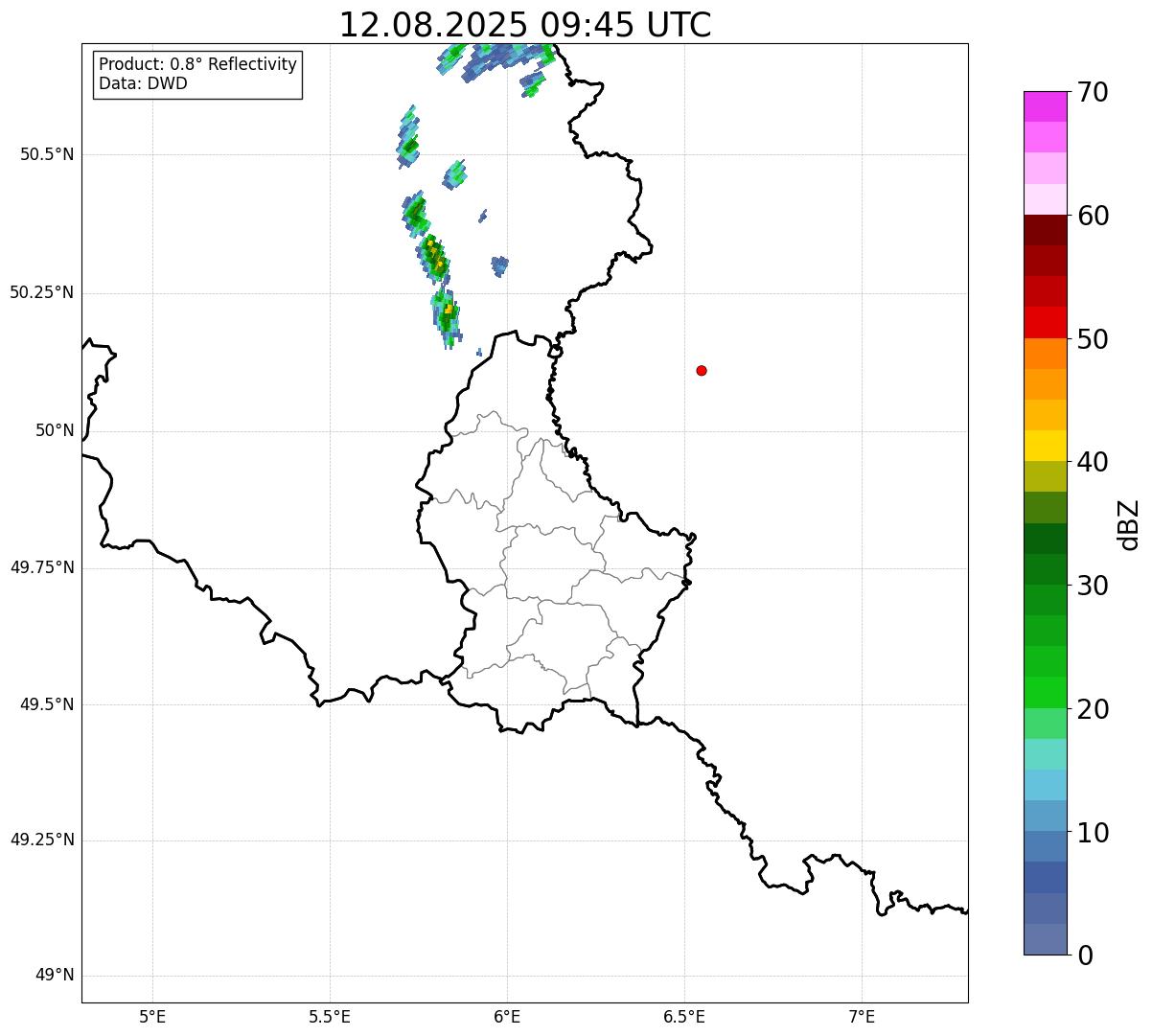Click the "6°E" longitude label
The height and width of the screenshot is (1036, 1152).
(507, 1017)
